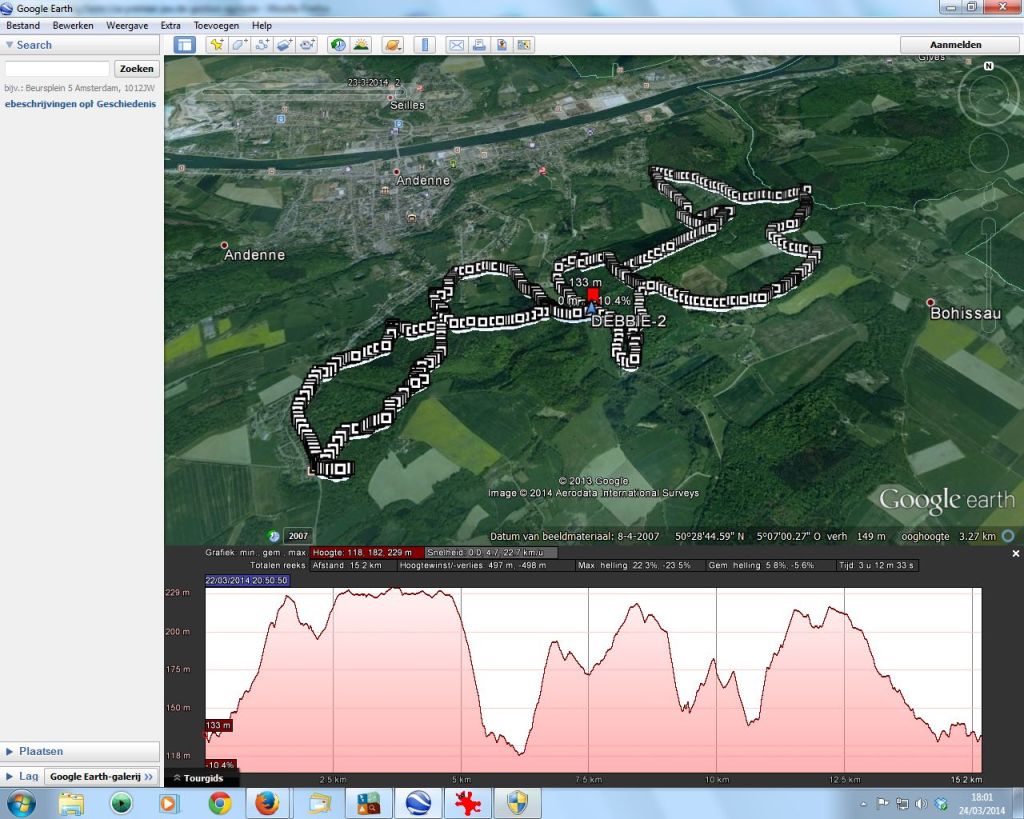Show historical imagery with clock icon
The height and width of the screenshot is (819, 1024).
pos(338,45)
